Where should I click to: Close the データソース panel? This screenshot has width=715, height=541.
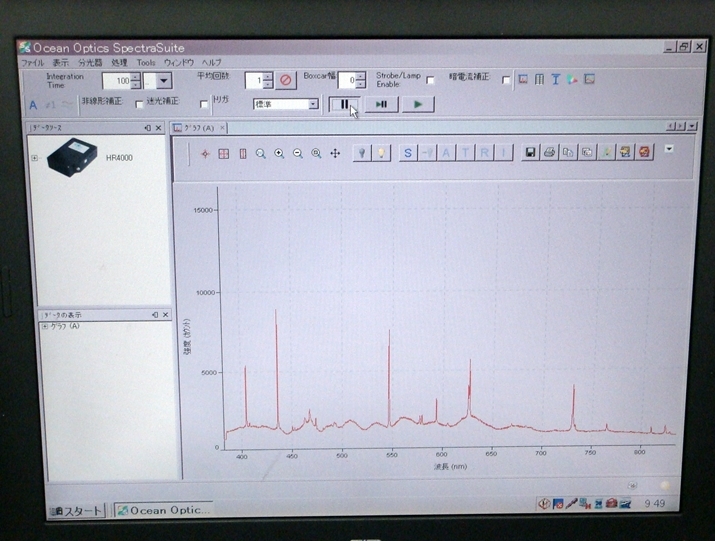158,128
